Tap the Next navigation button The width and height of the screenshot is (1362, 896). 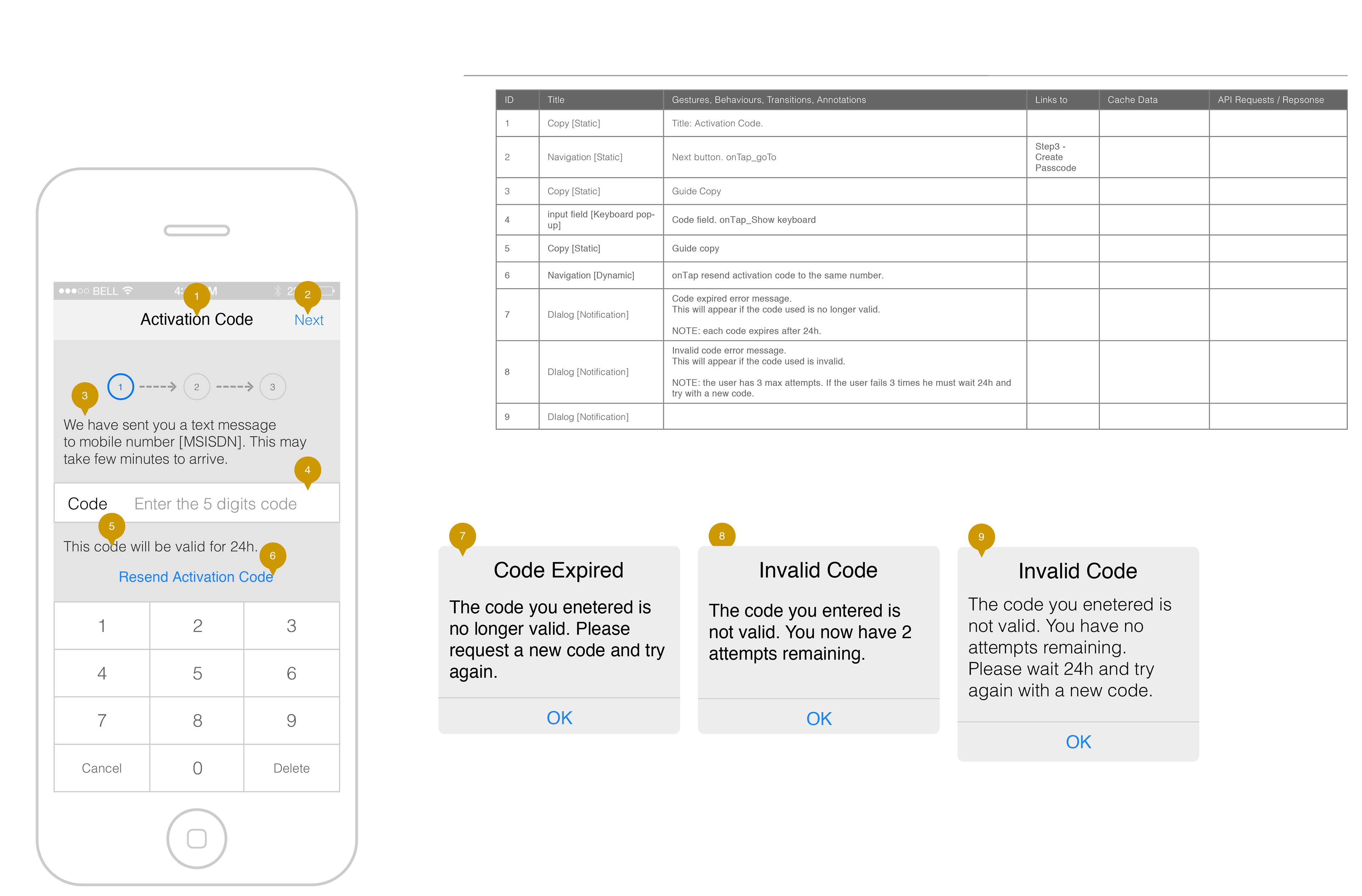point(309,320)
